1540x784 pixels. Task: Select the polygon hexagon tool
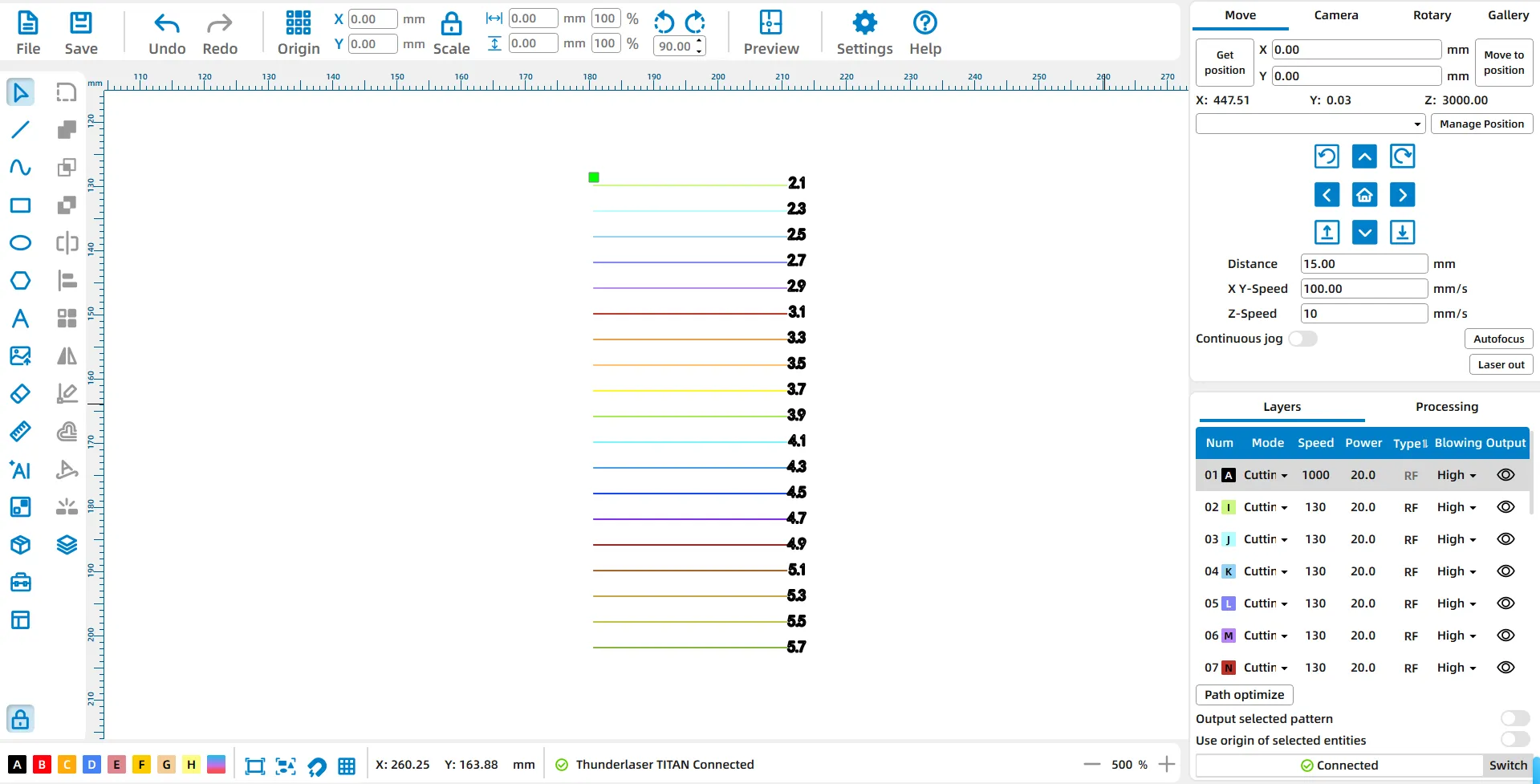coord(20,281)
